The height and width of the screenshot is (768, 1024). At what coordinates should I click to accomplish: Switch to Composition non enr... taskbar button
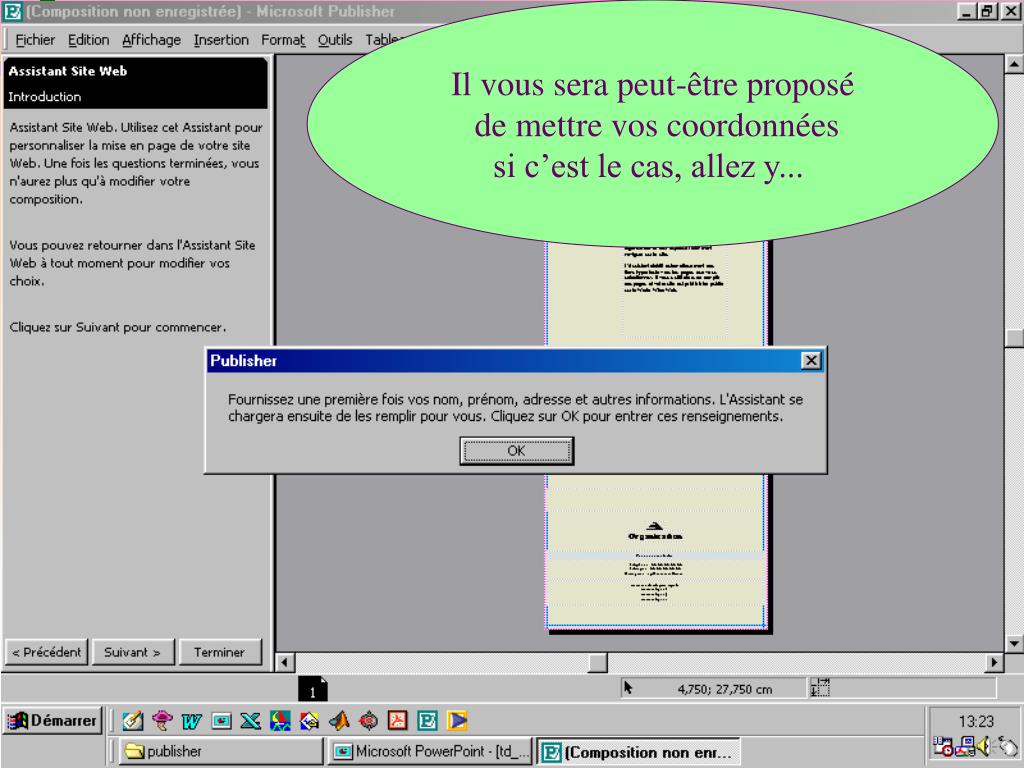(x=638, y=752)
